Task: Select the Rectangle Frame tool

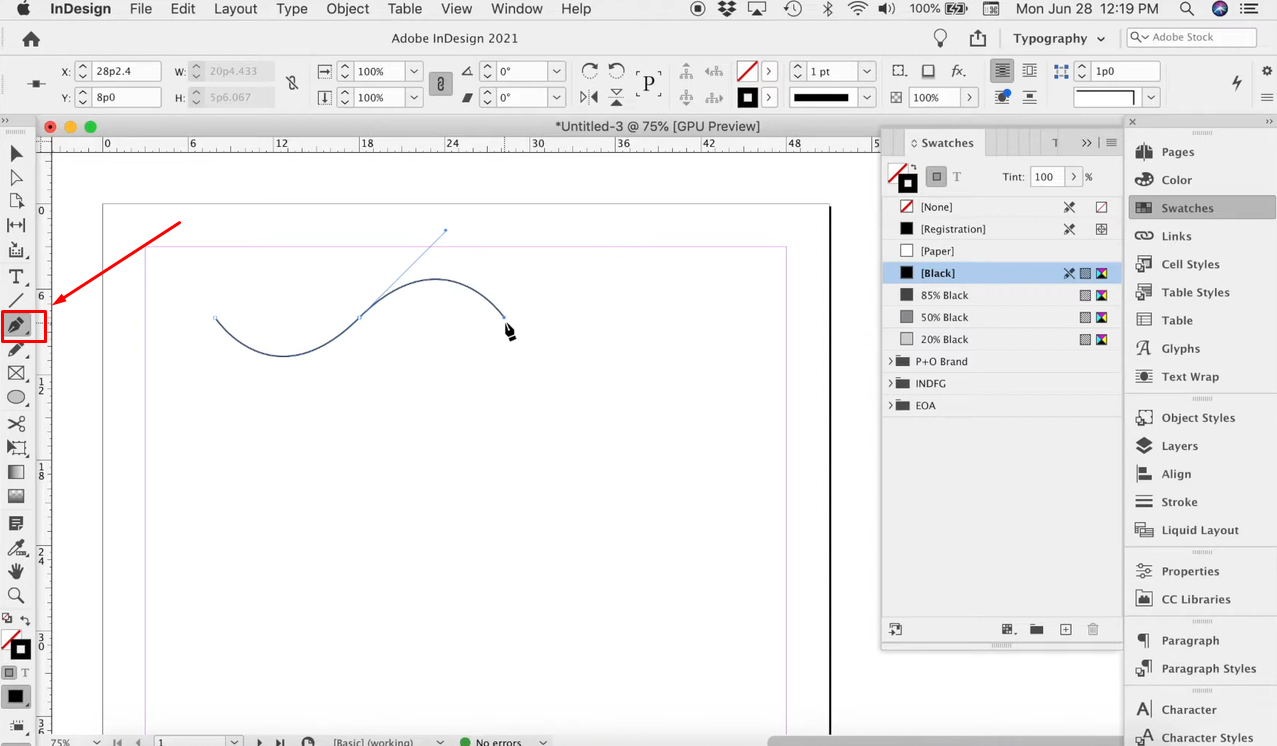Action: (16, 373)
